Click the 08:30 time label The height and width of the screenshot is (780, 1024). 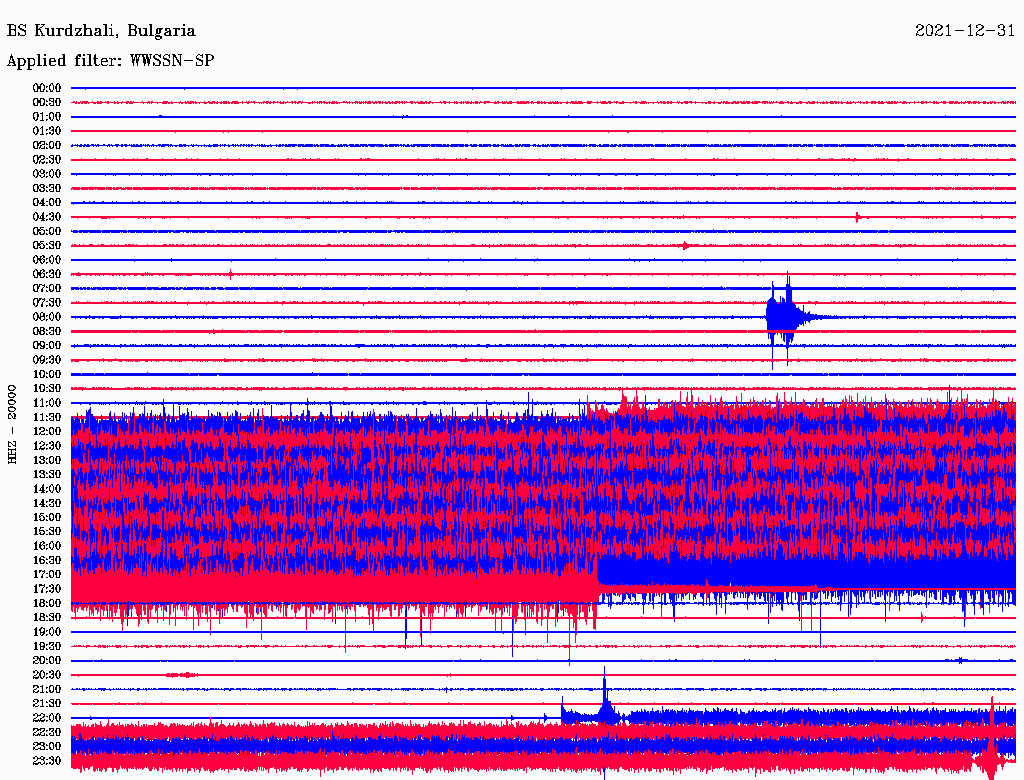click(x=47, y=331)
